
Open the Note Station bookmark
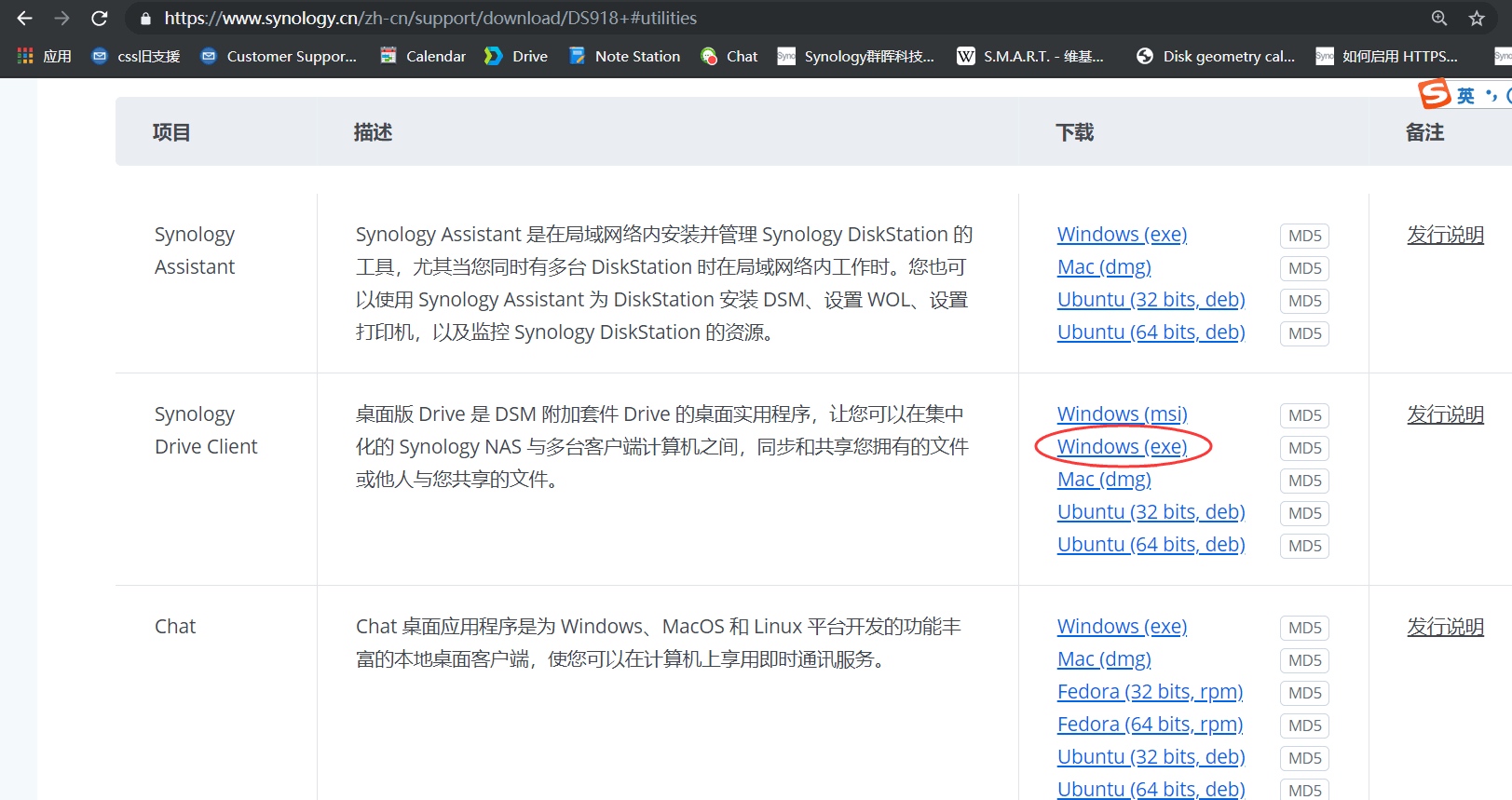click(x=624, y=56)
